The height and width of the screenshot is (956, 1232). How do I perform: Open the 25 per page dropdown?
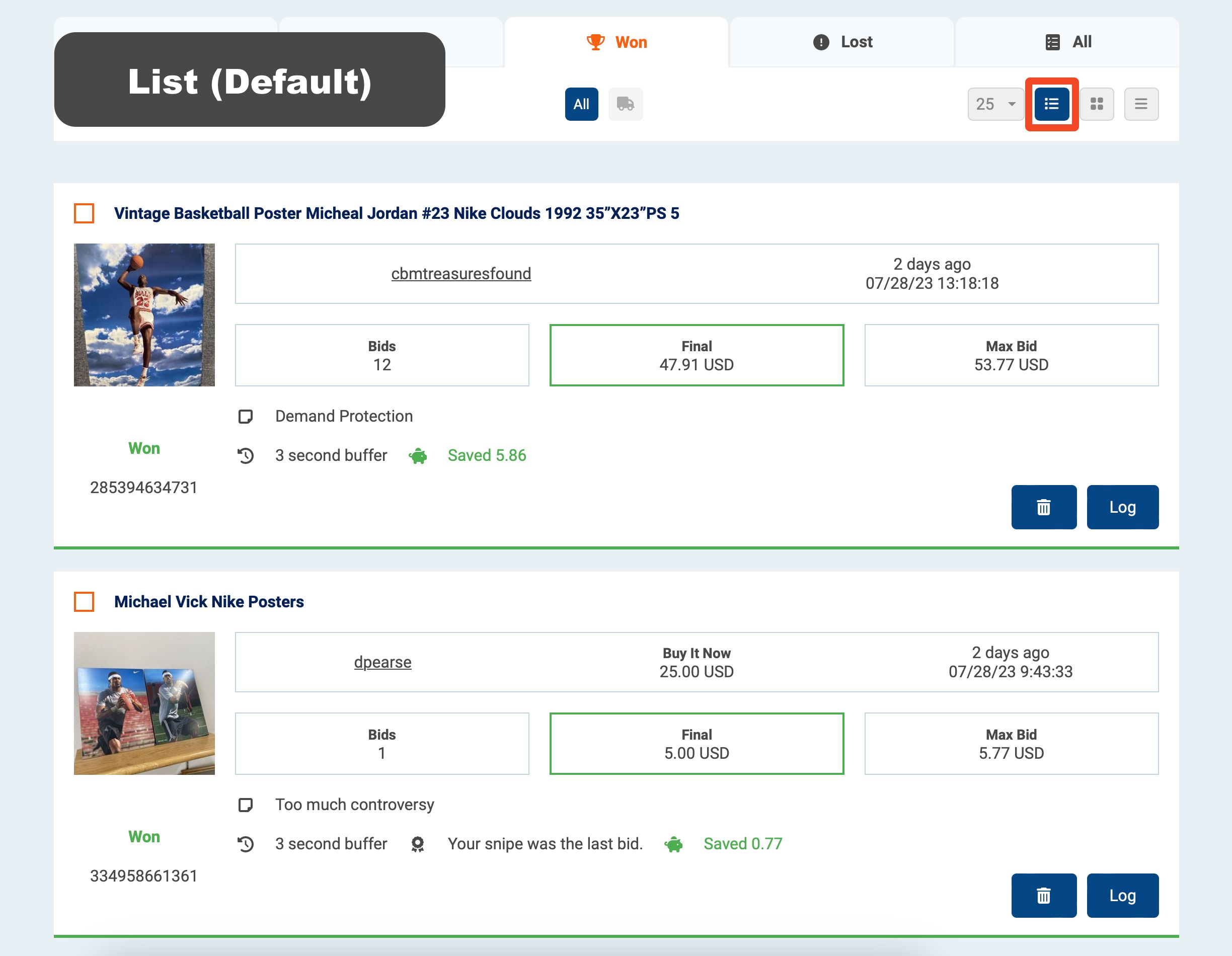click(x=995, y=104)
